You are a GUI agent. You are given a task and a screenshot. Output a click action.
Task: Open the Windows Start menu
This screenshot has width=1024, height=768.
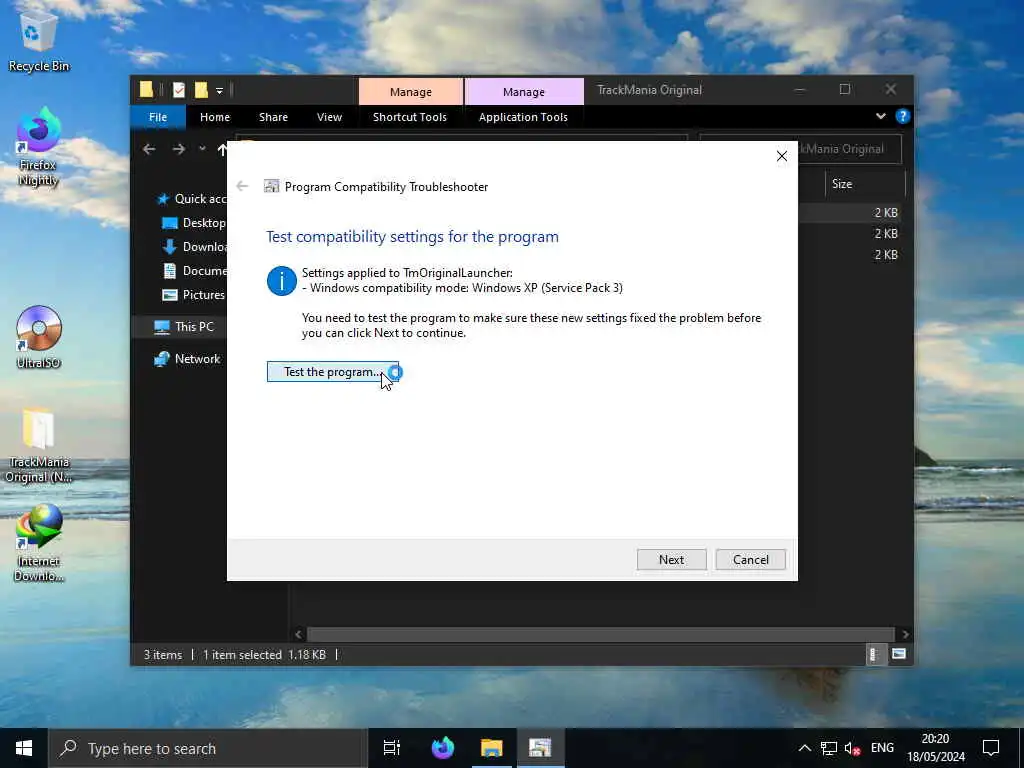(x=24, y=748)
